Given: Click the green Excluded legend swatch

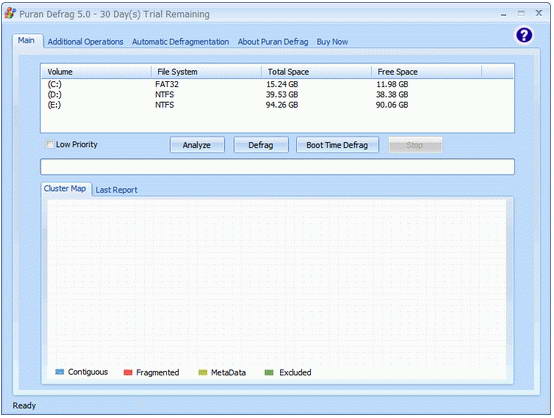Looking at the screenshot, I should coord(269,372).
